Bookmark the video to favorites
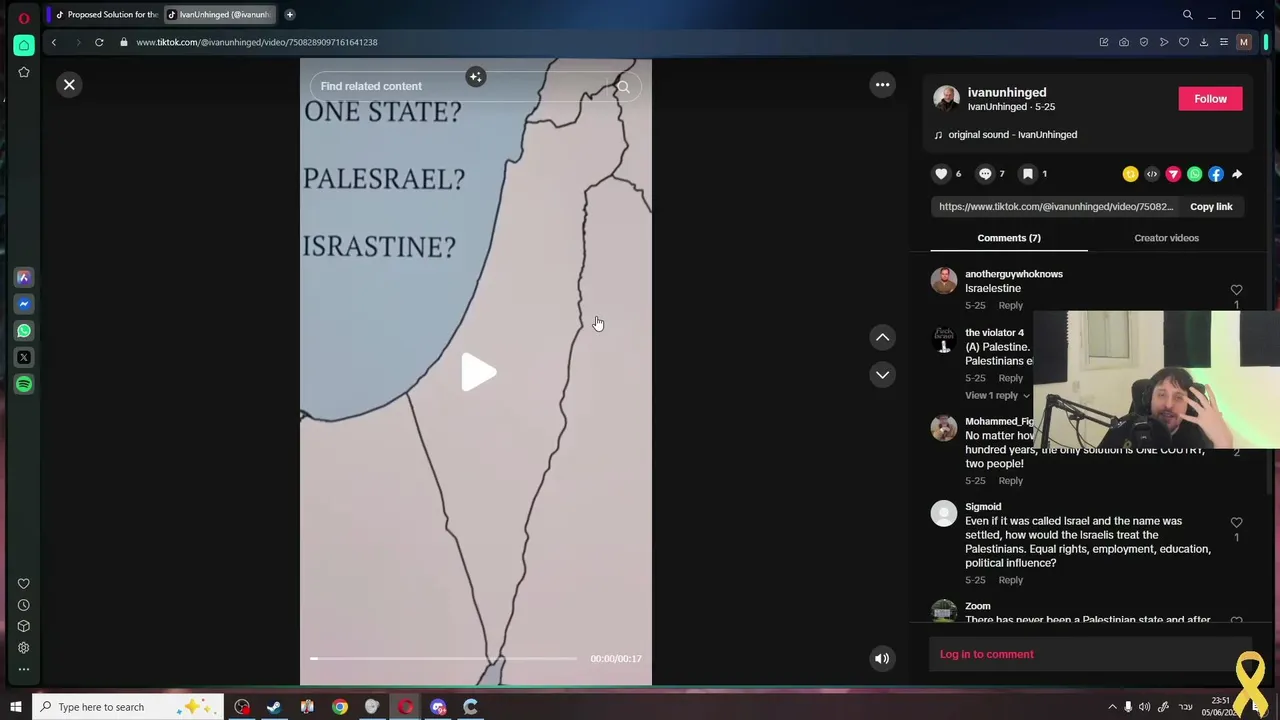The height and width of the screenshot is (720, 1280). (1027, 174)
